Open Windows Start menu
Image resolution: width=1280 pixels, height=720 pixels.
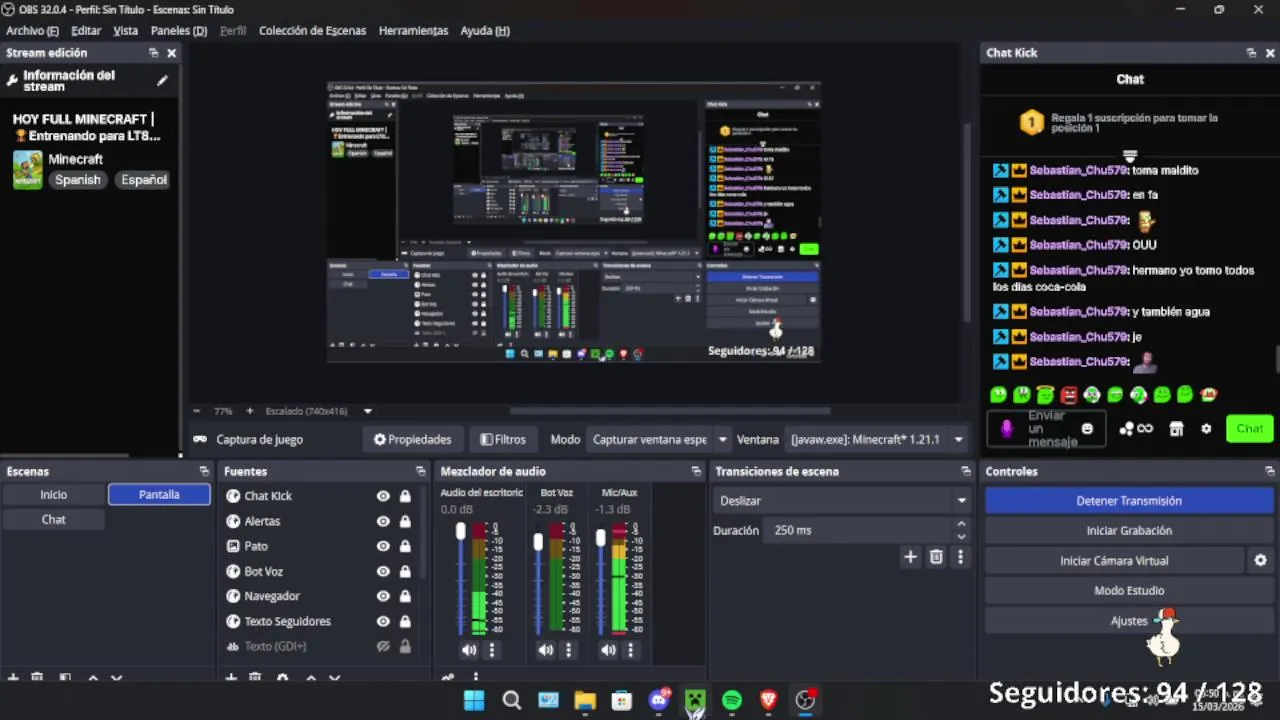click(474, 701)
